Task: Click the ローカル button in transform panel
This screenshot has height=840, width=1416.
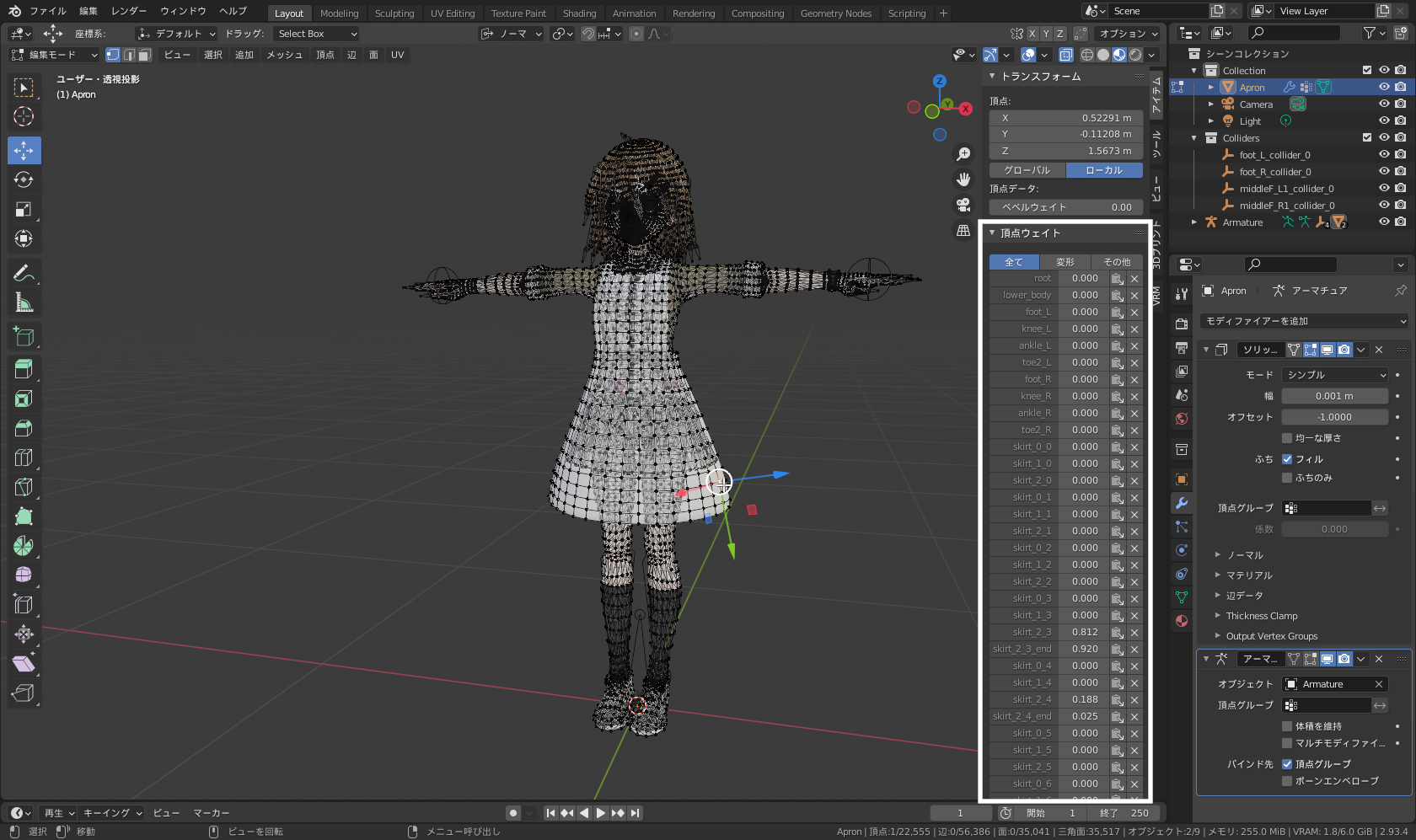Action: [1104, 170]
